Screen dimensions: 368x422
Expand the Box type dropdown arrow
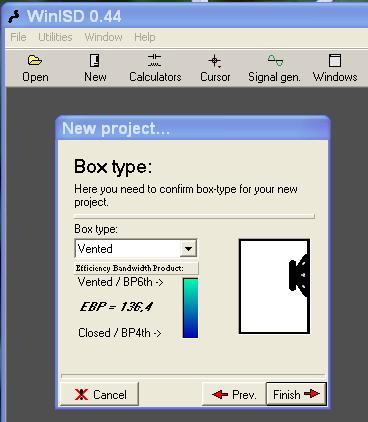(x=188, y=249)
